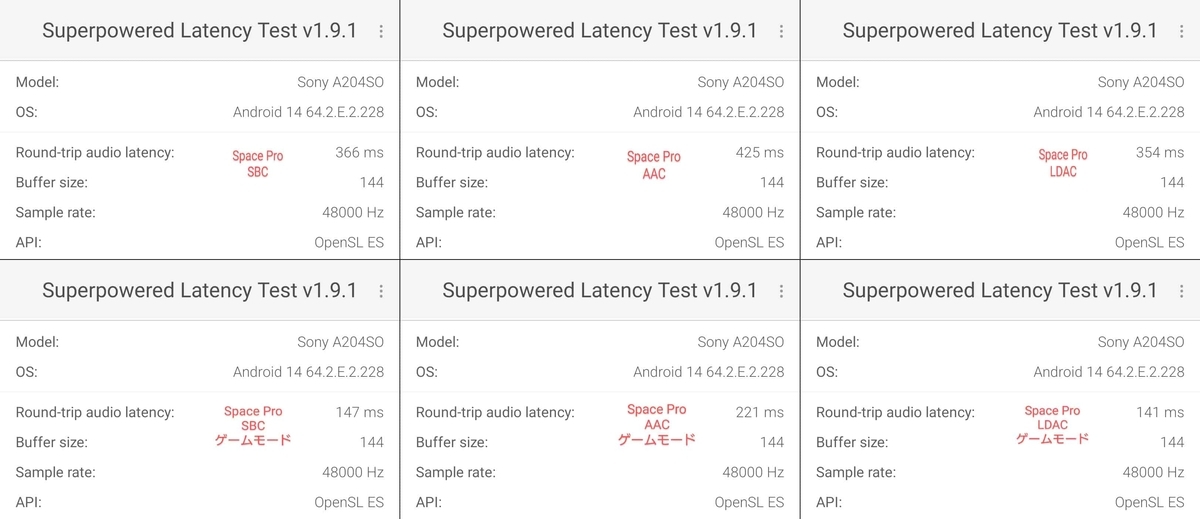The height and width of the screenshot is (519, 1200).
Task: Click the red Space Pro AAC label without ゲームモード
Action: pos(654,165)
